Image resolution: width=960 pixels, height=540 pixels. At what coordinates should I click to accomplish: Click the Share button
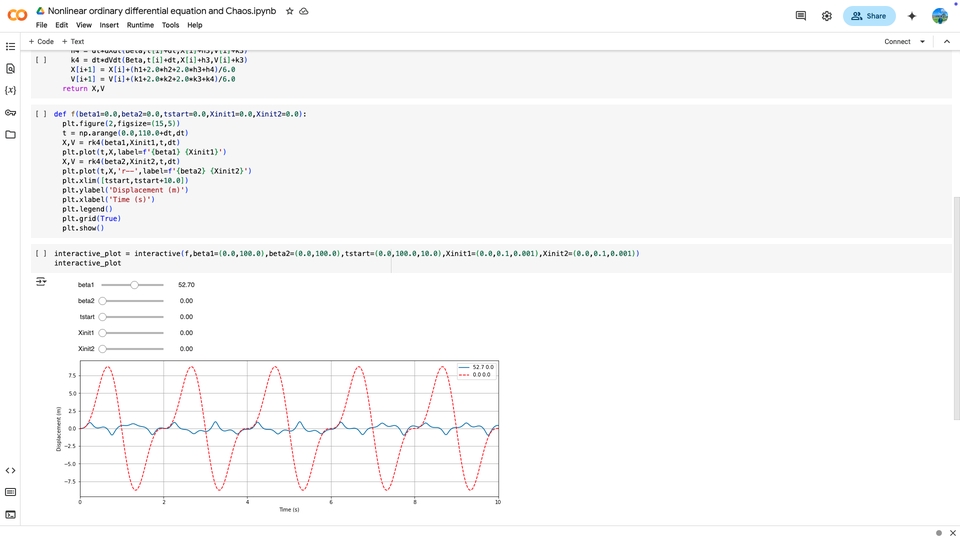pos(869,16)
